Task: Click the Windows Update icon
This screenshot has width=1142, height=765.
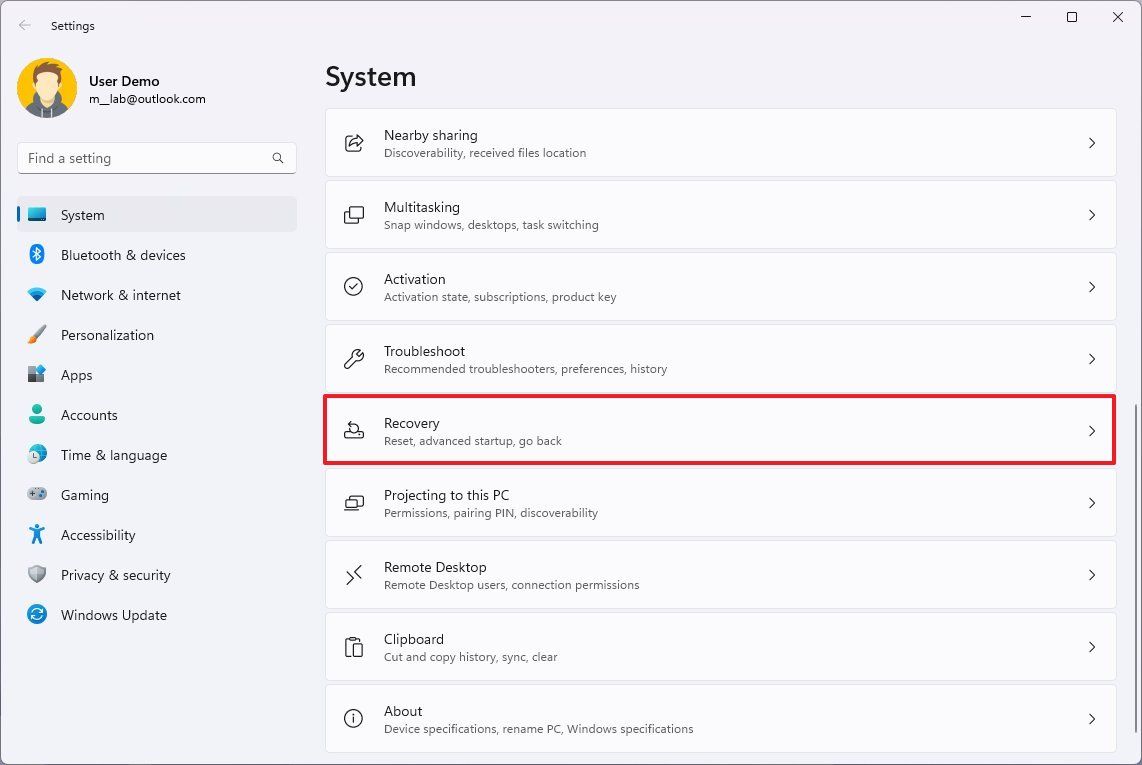Action: 36,615
